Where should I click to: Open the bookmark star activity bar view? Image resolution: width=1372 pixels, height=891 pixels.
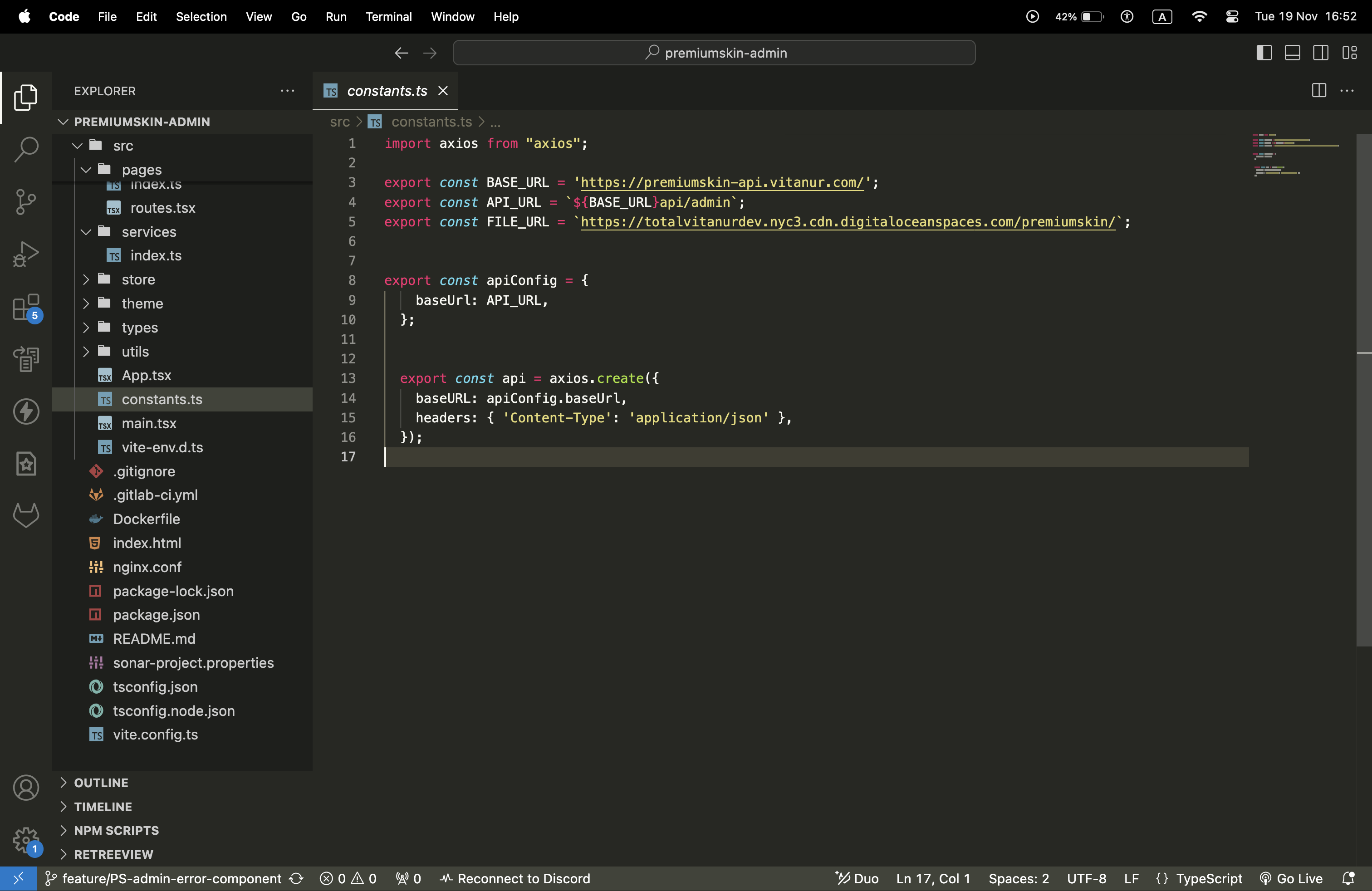pos(26,464)
